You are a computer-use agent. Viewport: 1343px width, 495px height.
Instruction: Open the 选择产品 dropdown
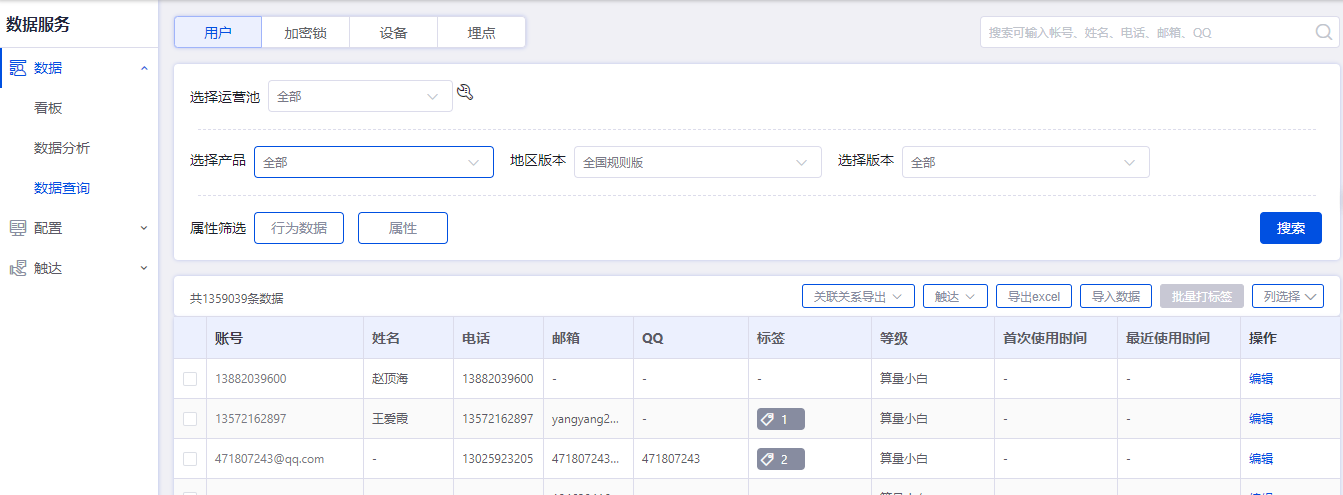point(373,162)
